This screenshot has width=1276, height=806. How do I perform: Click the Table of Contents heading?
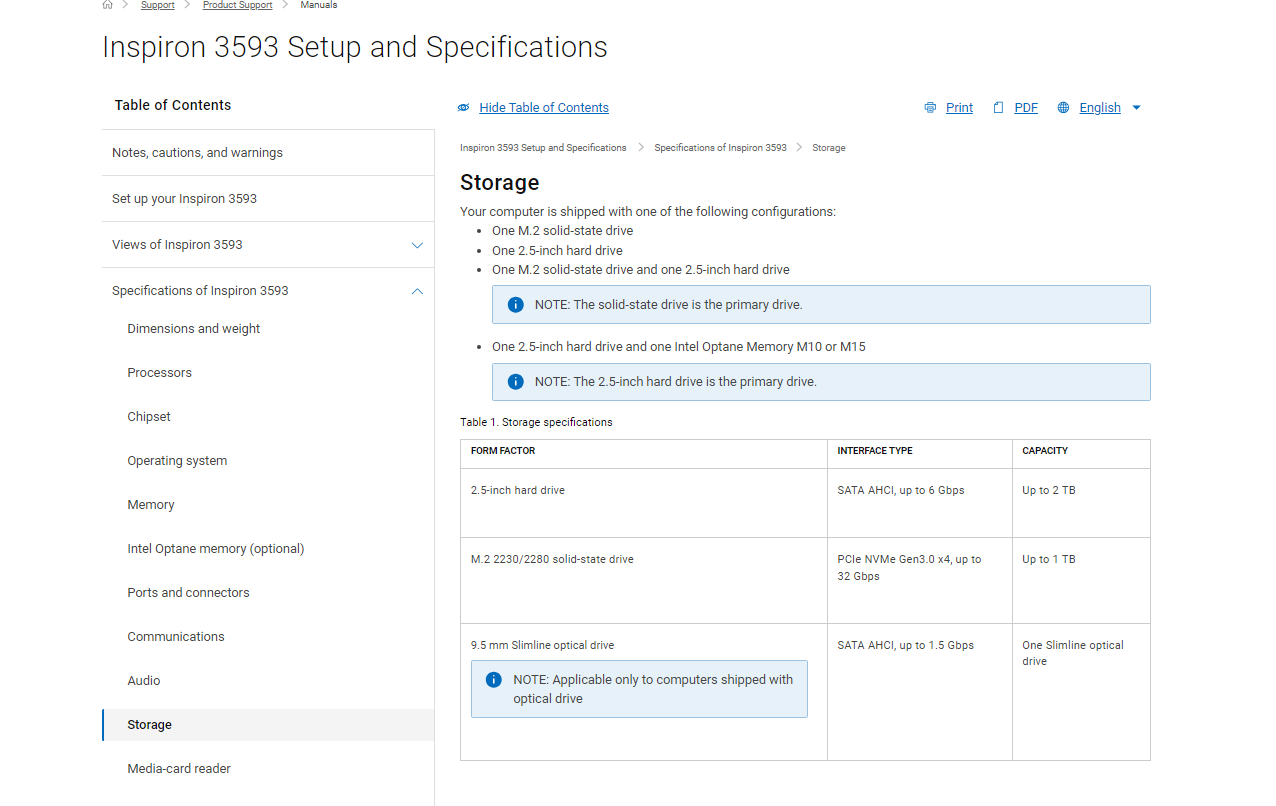[173, 105]
